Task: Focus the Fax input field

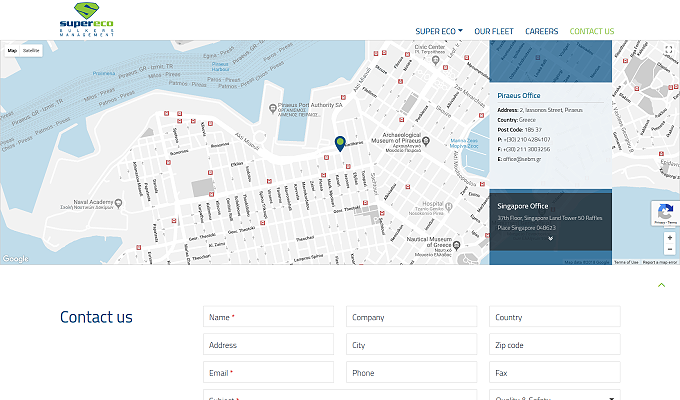Action: tap(555, 372)
